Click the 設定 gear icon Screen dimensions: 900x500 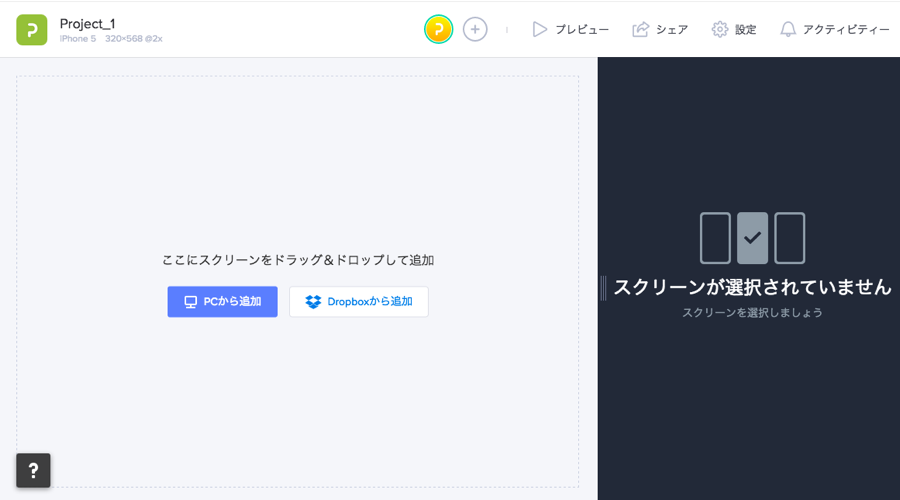coord(720,29)
